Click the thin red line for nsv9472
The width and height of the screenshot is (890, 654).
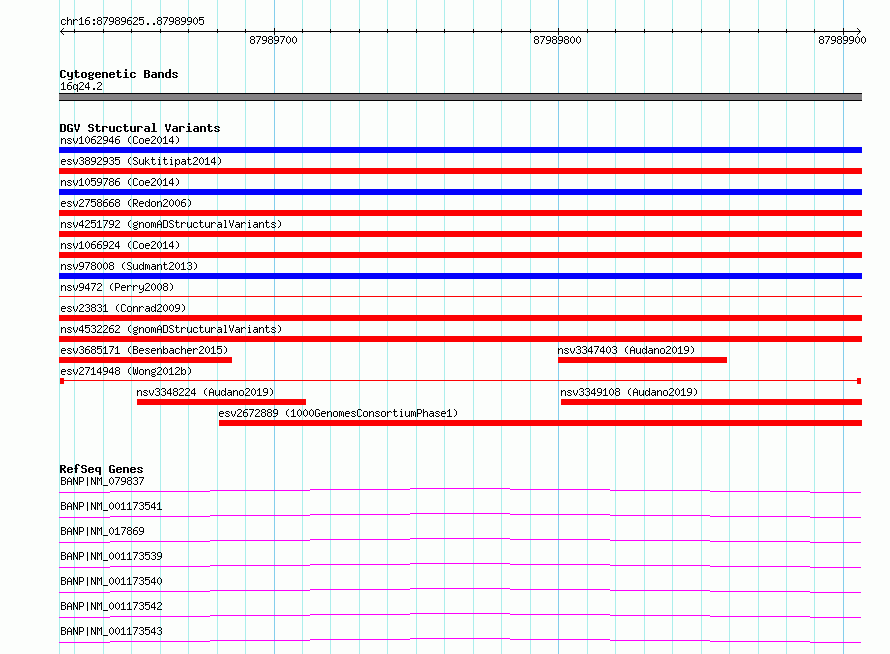coord(460,296)
